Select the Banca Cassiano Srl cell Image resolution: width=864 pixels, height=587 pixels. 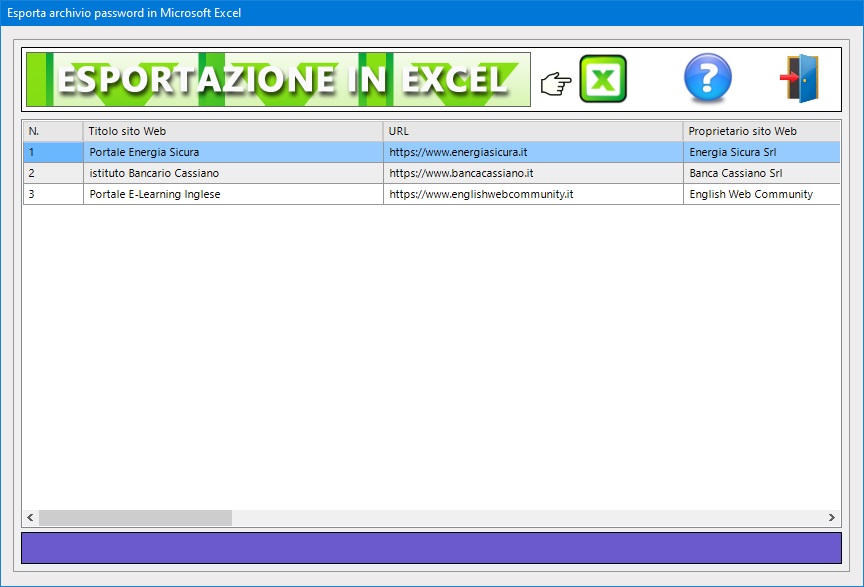[x=762, y=173]
